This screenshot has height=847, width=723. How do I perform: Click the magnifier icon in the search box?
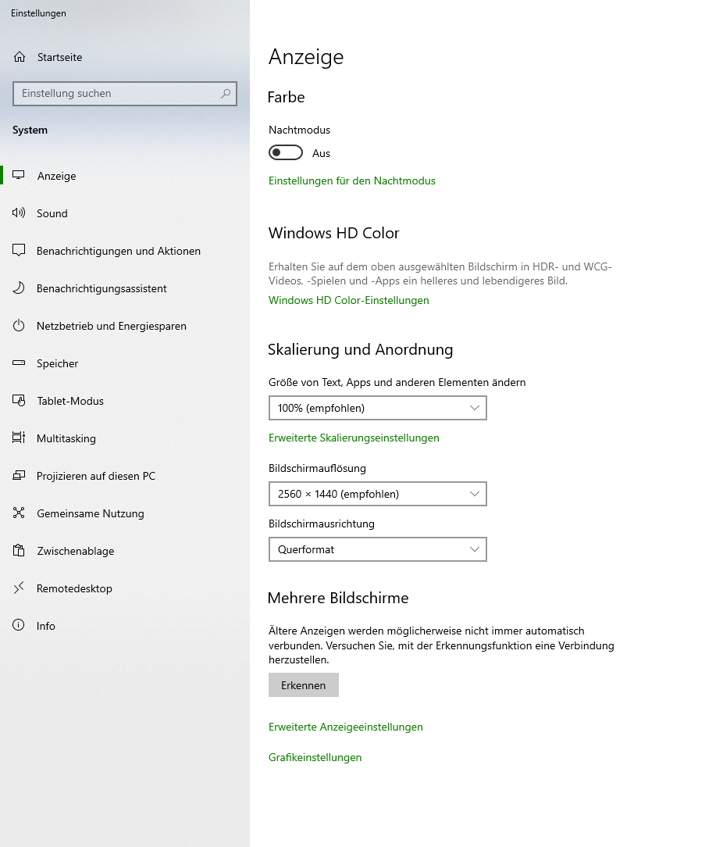coord(226,93)
